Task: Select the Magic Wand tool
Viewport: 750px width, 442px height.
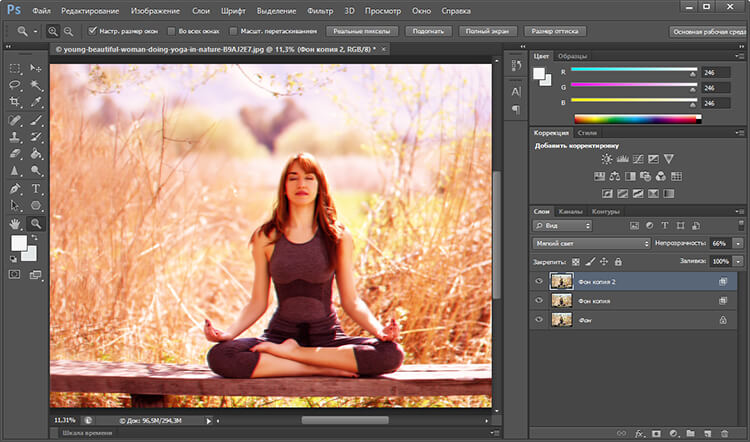Action: click(x=36, y=86)
